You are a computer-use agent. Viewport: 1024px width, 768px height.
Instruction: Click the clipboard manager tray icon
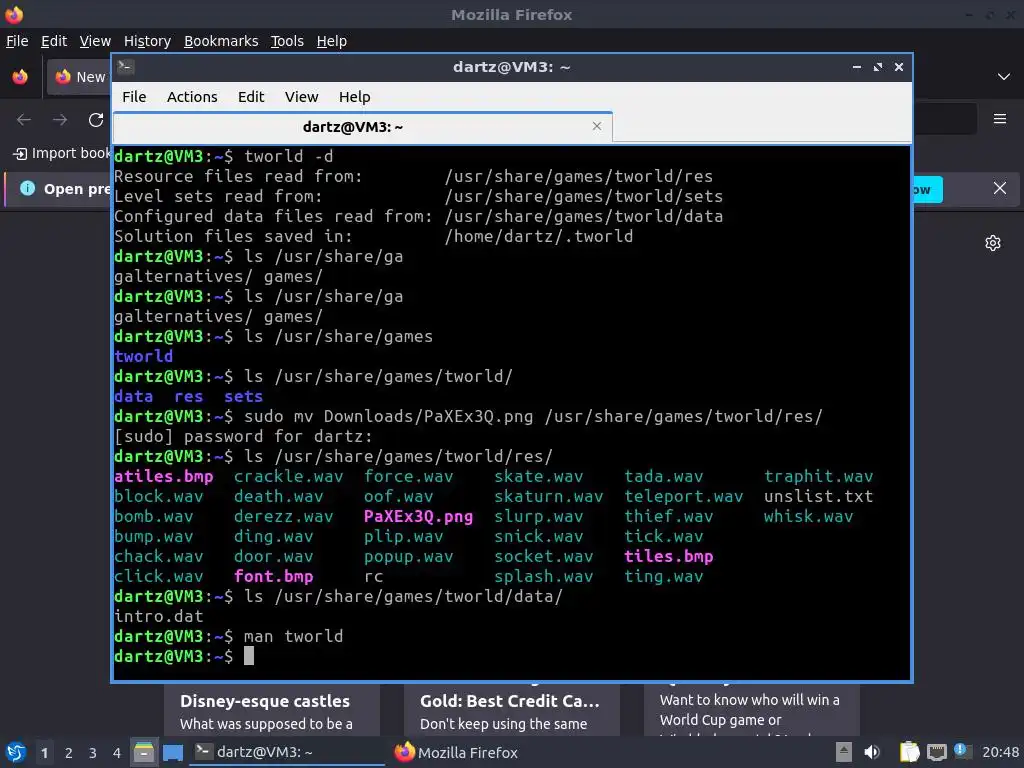[909, 752]
